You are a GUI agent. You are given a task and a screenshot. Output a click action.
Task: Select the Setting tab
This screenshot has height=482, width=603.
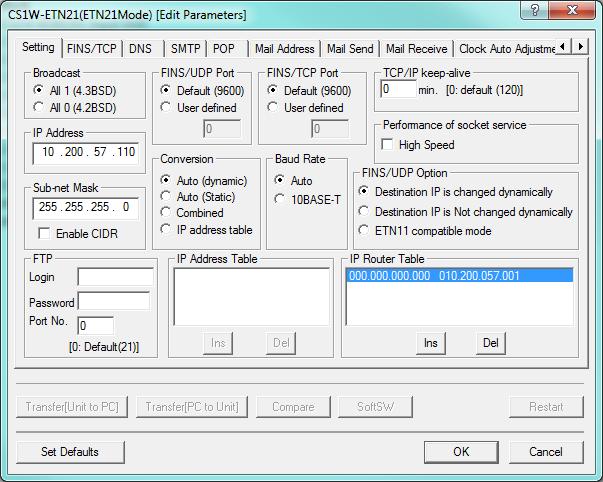[38, 47]
